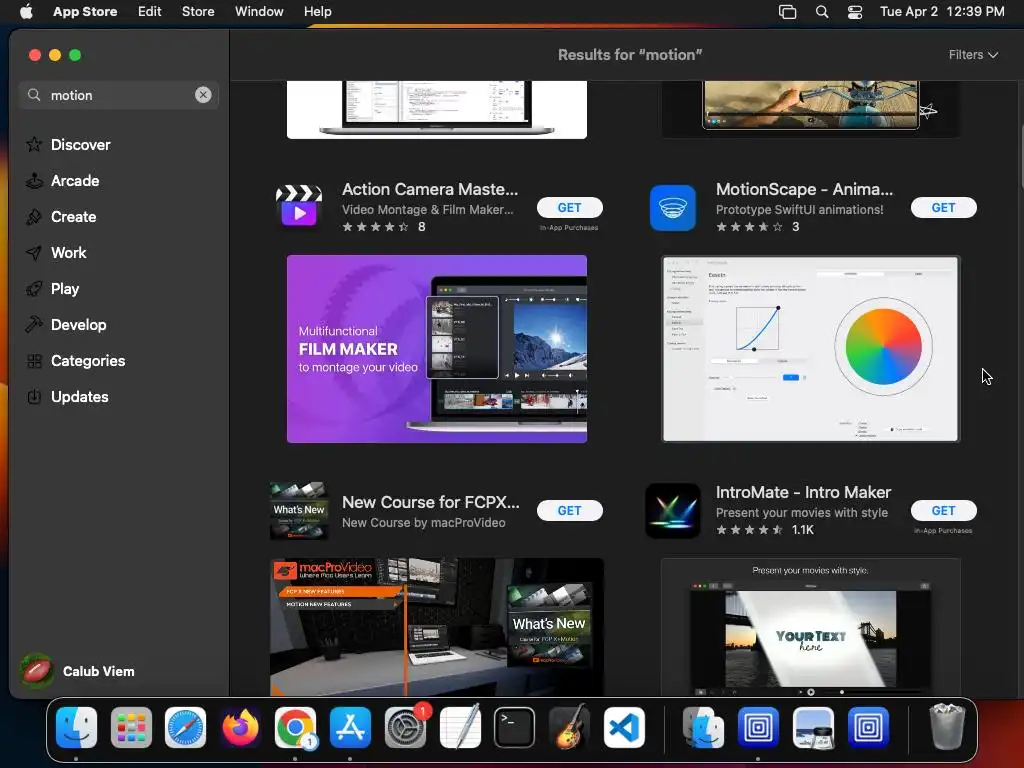The width and height of the screenshot is (1024, 768).
Task: Open Preview from the Dock
Action: point(813,727)
